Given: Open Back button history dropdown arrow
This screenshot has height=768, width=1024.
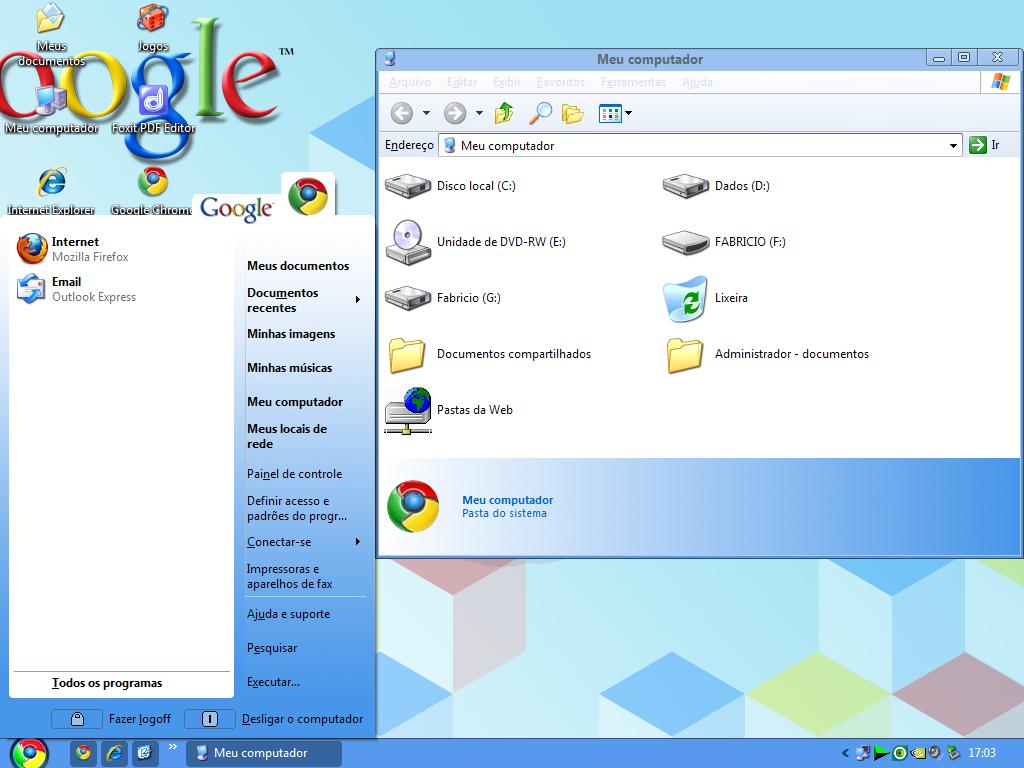Looking at the screenshot, I should tap(426, 113).
